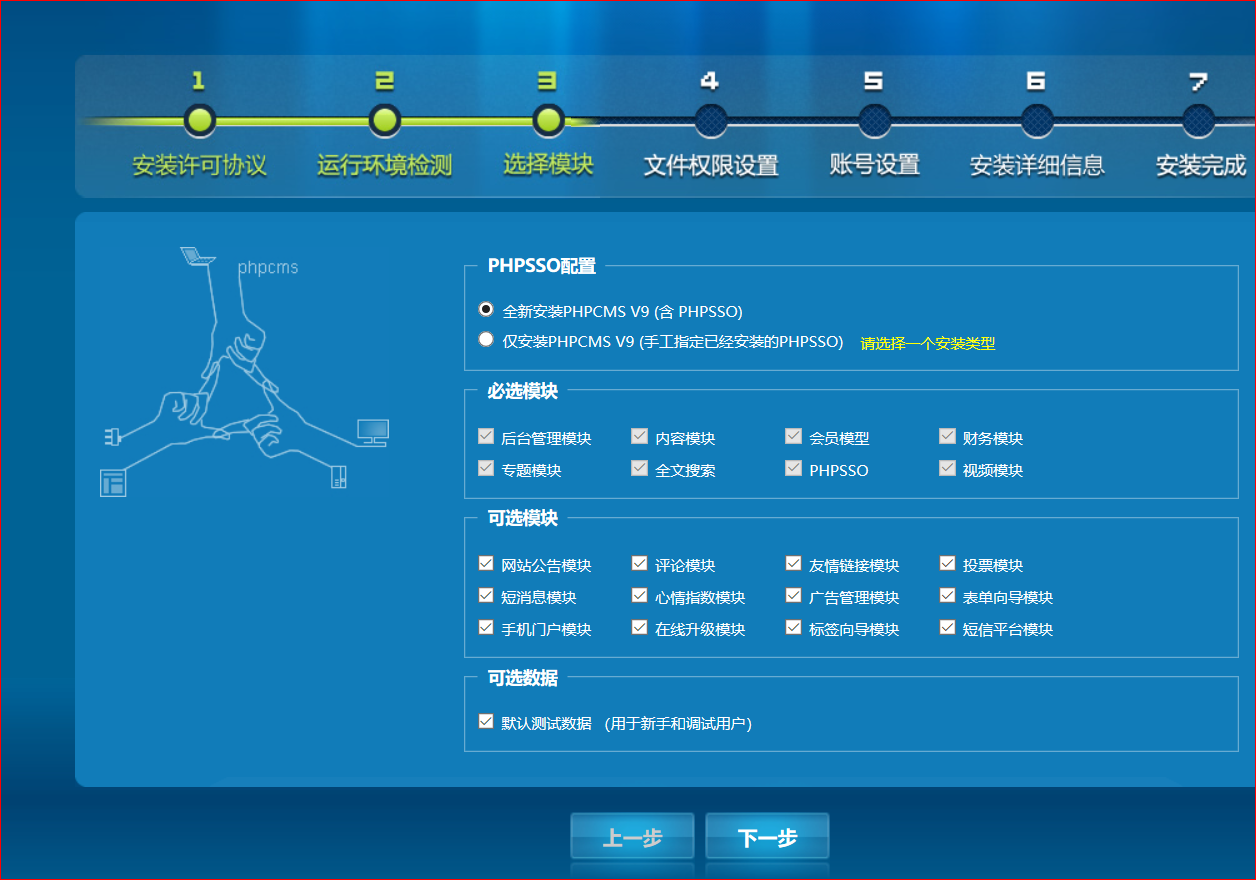Click the step 5 account settings circle

[x=874, y=121]
